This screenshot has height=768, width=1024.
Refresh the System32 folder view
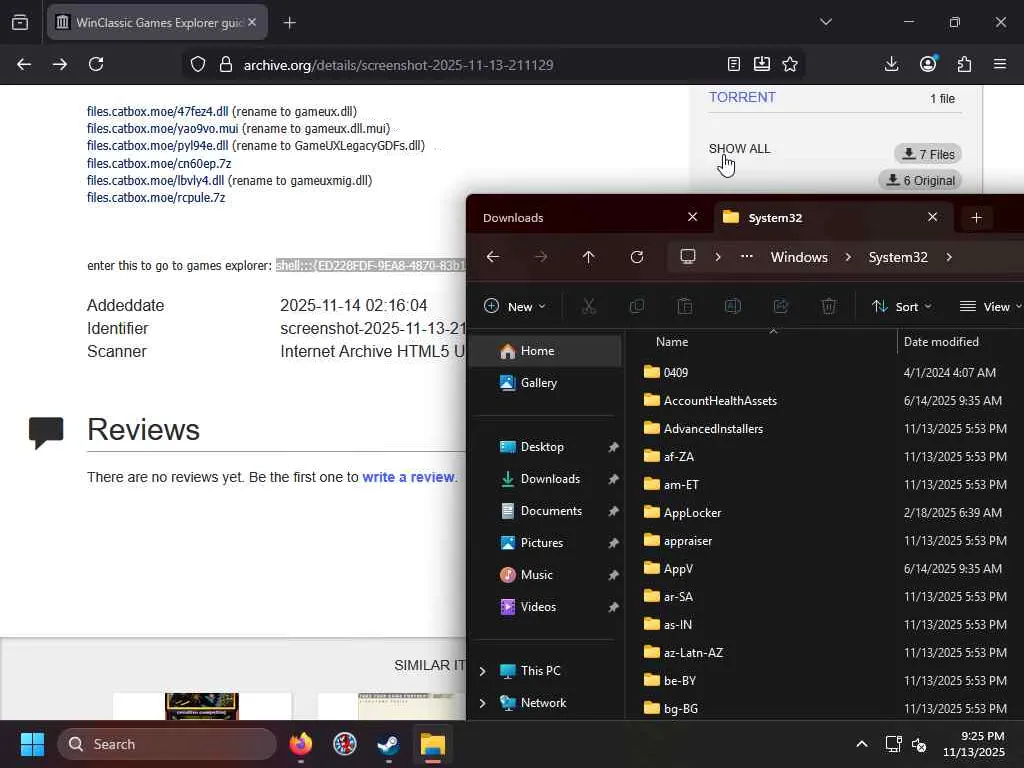pos(637,257)
